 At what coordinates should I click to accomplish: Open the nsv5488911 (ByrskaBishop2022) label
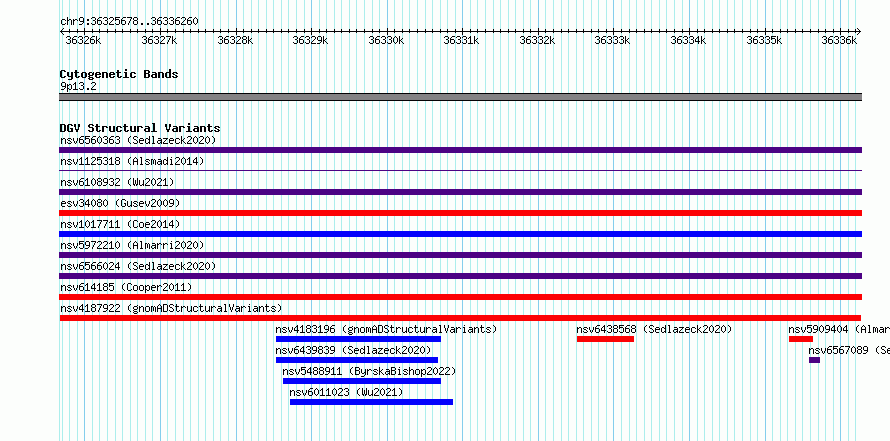(369, 371)
